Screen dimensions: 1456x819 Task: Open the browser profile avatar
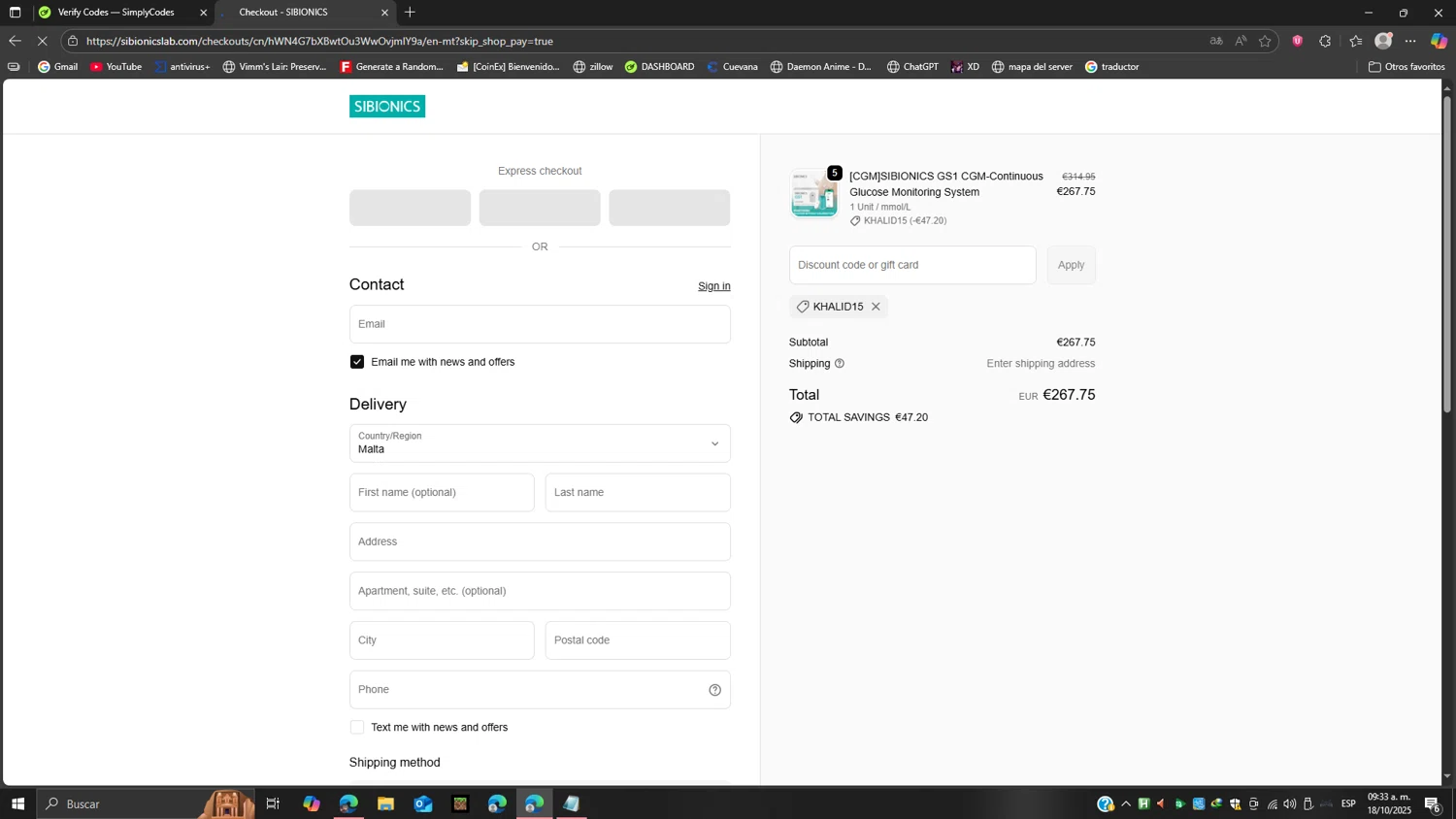[x=1383, y=41]
